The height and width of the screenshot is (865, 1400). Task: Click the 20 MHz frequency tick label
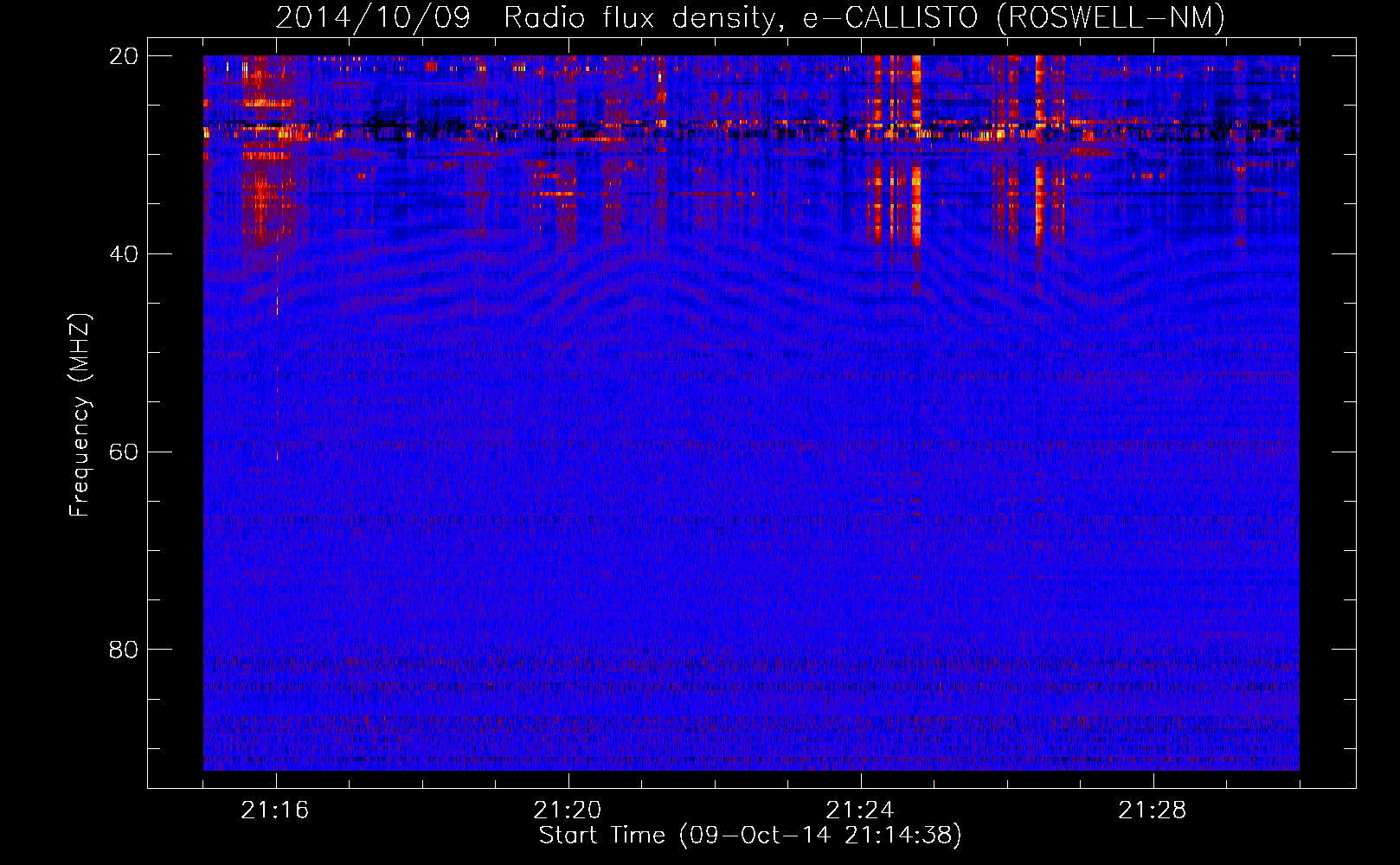point(124,56)
